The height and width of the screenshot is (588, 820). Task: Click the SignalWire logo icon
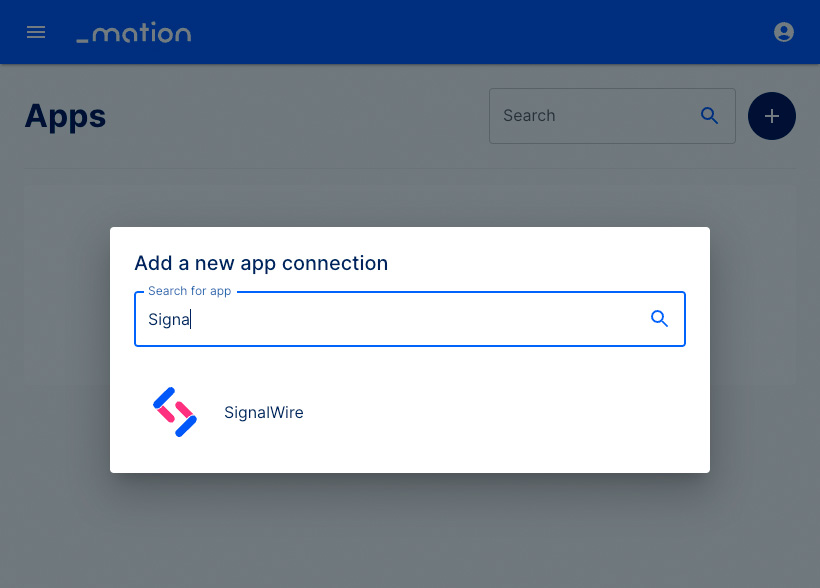coord(175,412)
